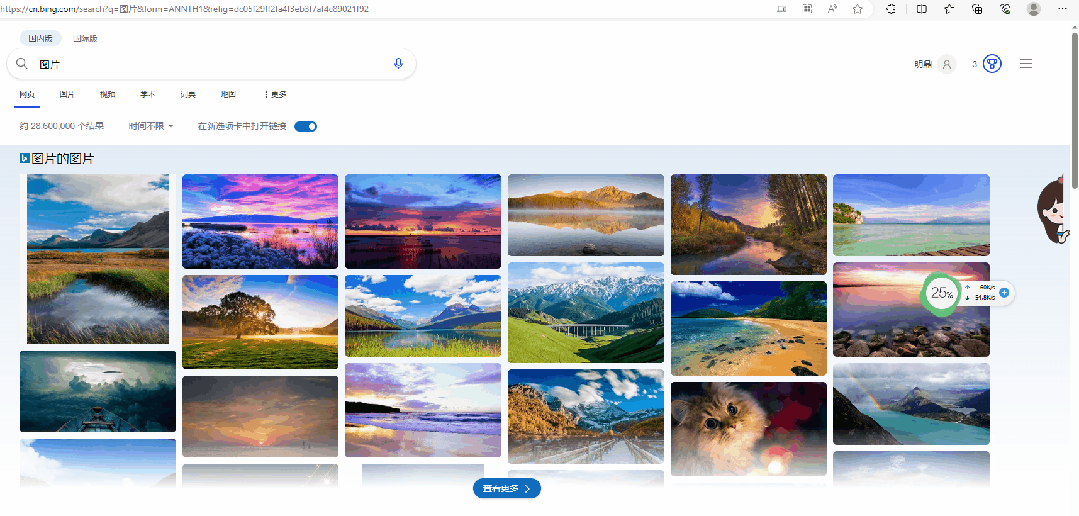Click the Microsoft Rewards trophy icon
This screenshot has height=516, width=1079.
[x=992, y=64]
